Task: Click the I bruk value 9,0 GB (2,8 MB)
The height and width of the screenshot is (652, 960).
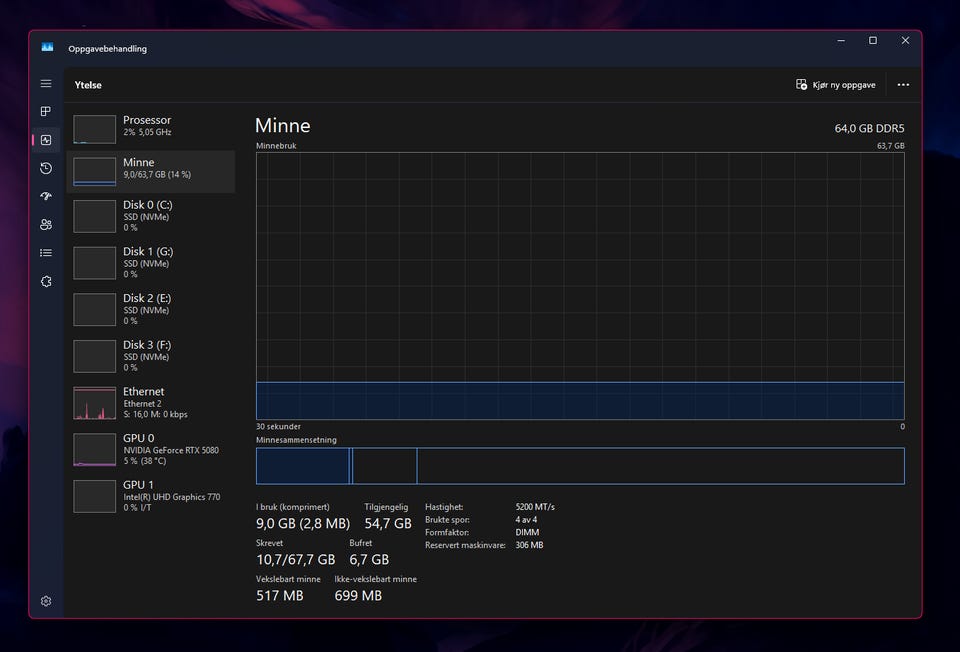Action: click(303, 523)
